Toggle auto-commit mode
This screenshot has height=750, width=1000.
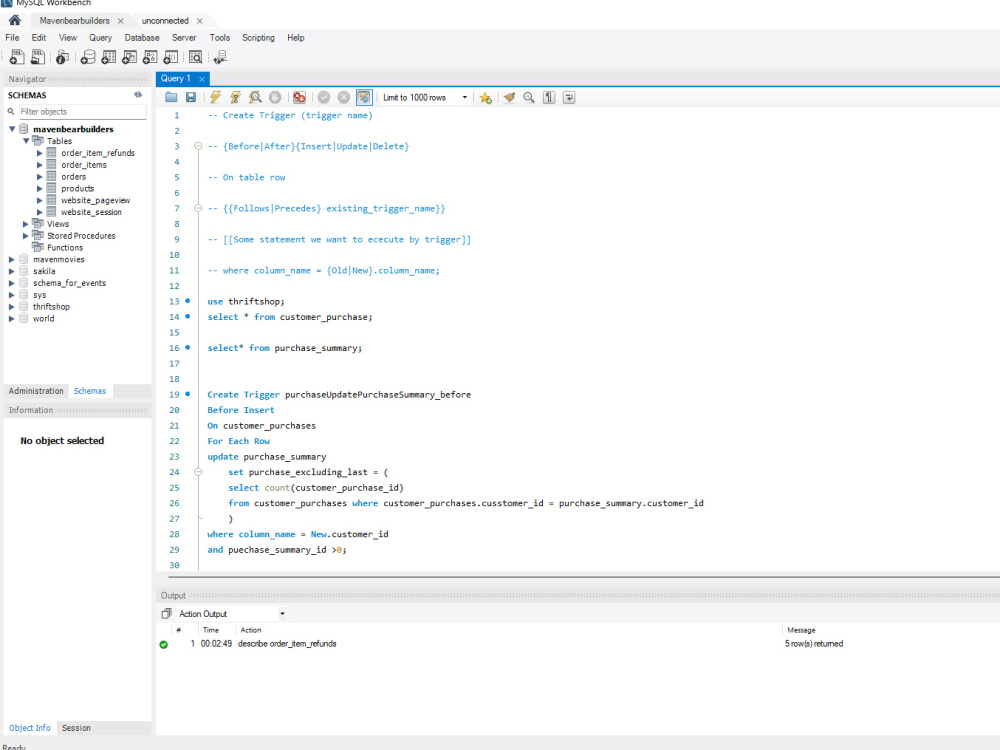click(364, 98)
